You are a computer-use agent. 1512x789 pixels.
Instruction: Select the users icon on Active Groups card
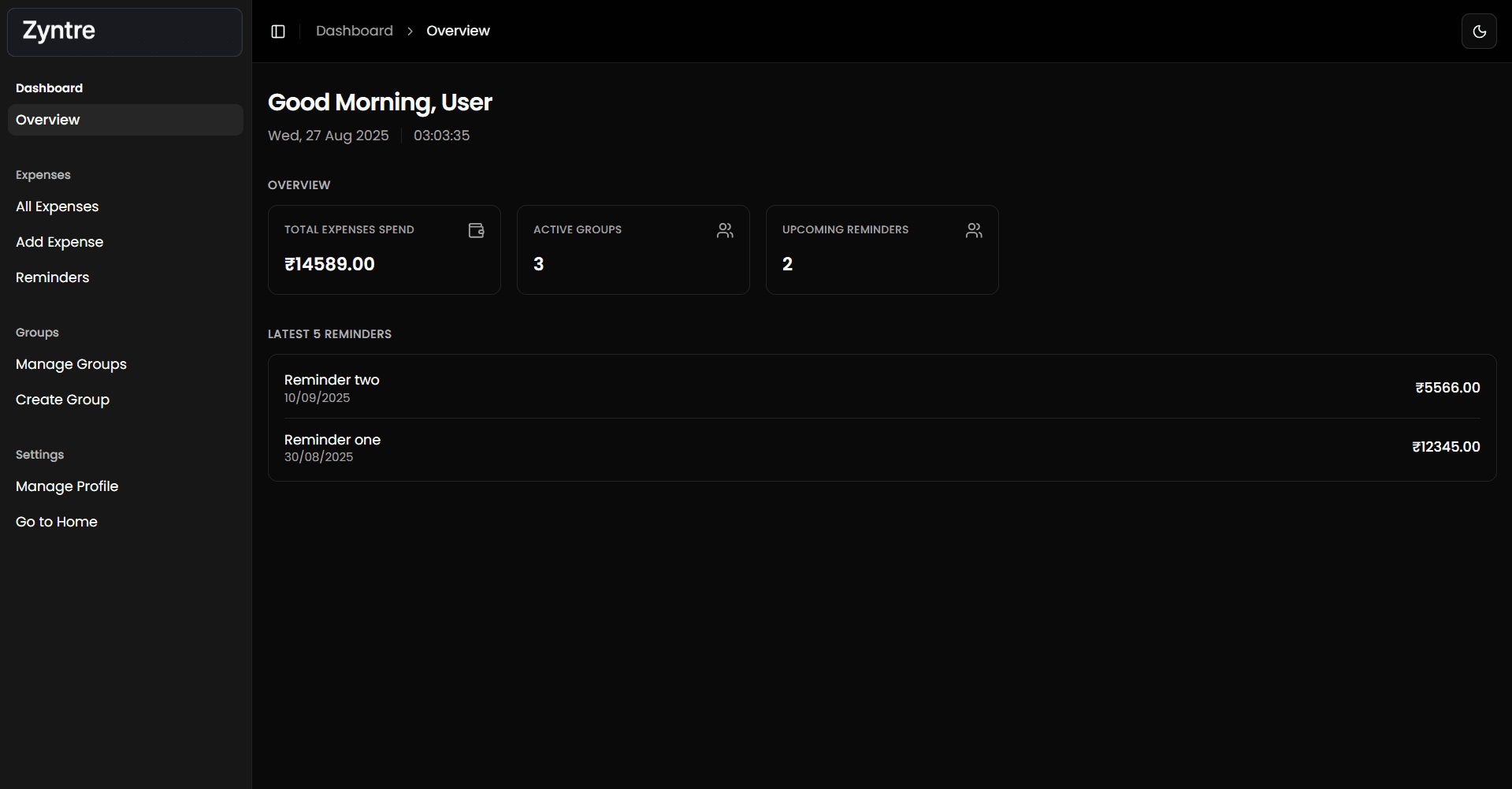(724, 230)
